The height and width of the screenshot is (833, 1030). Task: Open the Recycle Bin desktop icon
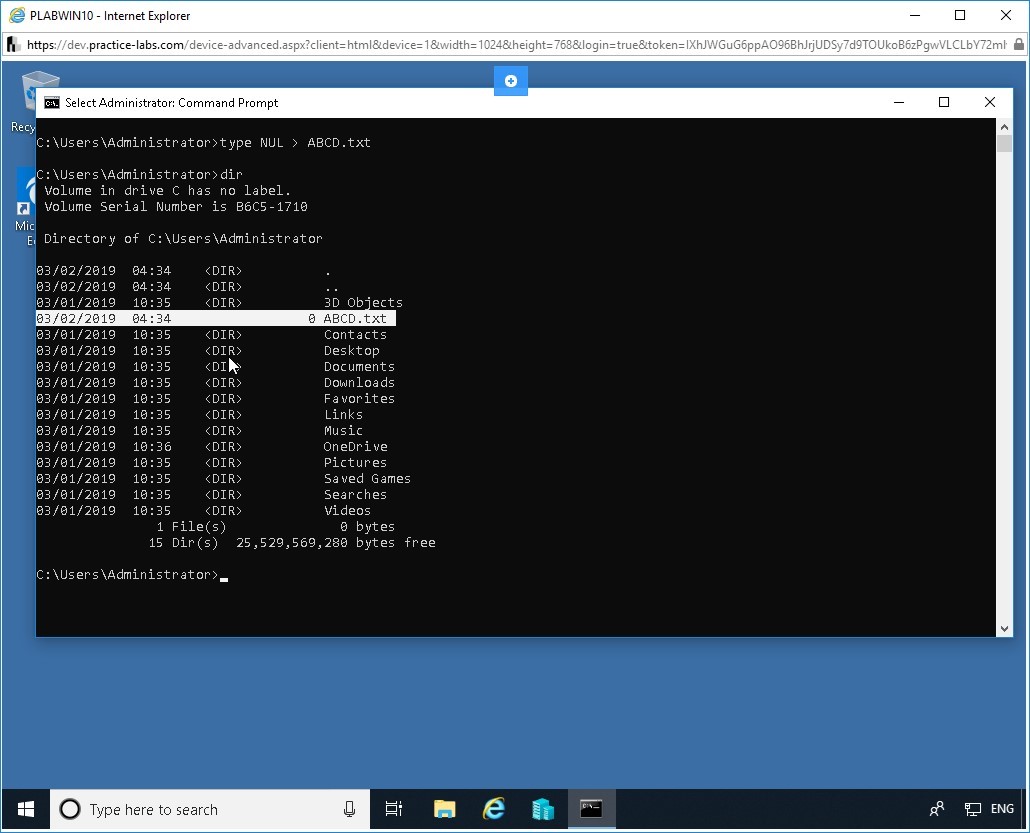[x=31, y=102]
